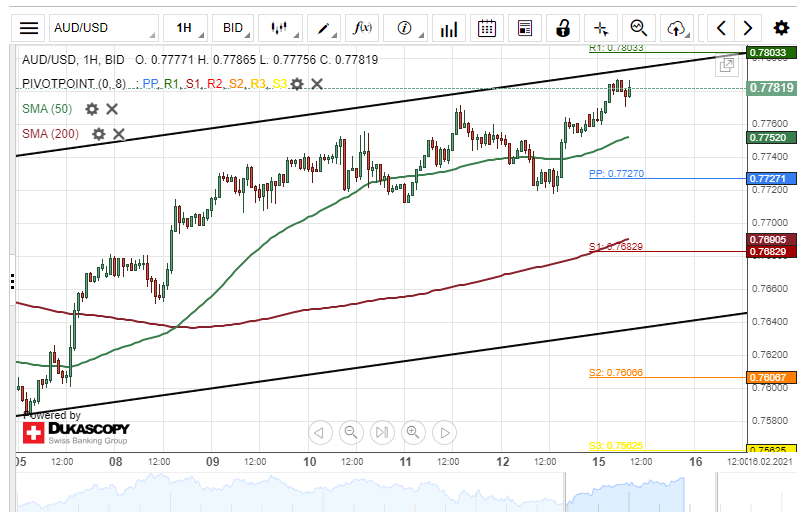Open the calendar date picker

pyautogui.click(x=487, y=28)
